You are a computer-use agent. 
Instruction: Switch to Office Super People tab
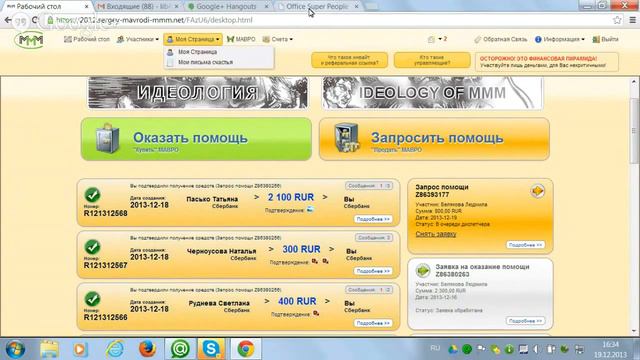(x=318, y=7)
